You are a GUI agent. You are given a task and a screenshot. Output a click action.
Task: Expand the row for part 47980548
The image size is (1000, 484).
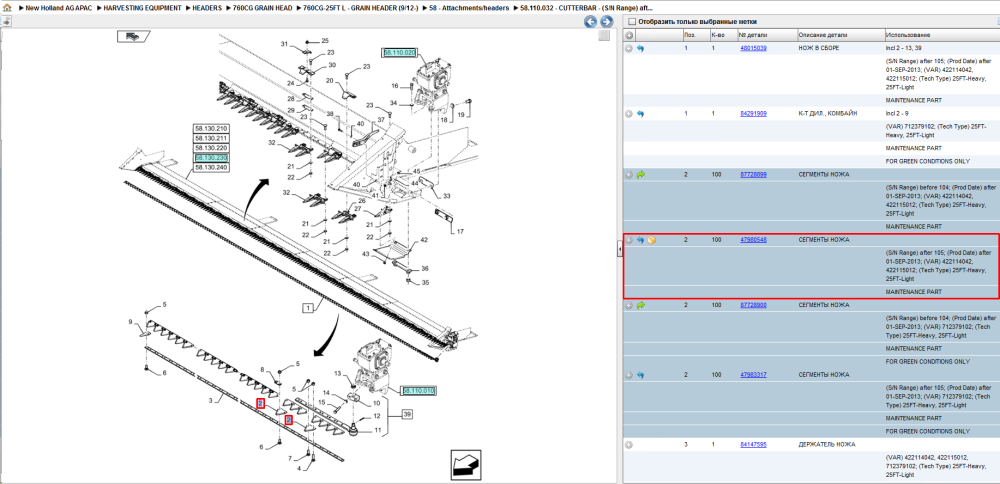point(629,240)
